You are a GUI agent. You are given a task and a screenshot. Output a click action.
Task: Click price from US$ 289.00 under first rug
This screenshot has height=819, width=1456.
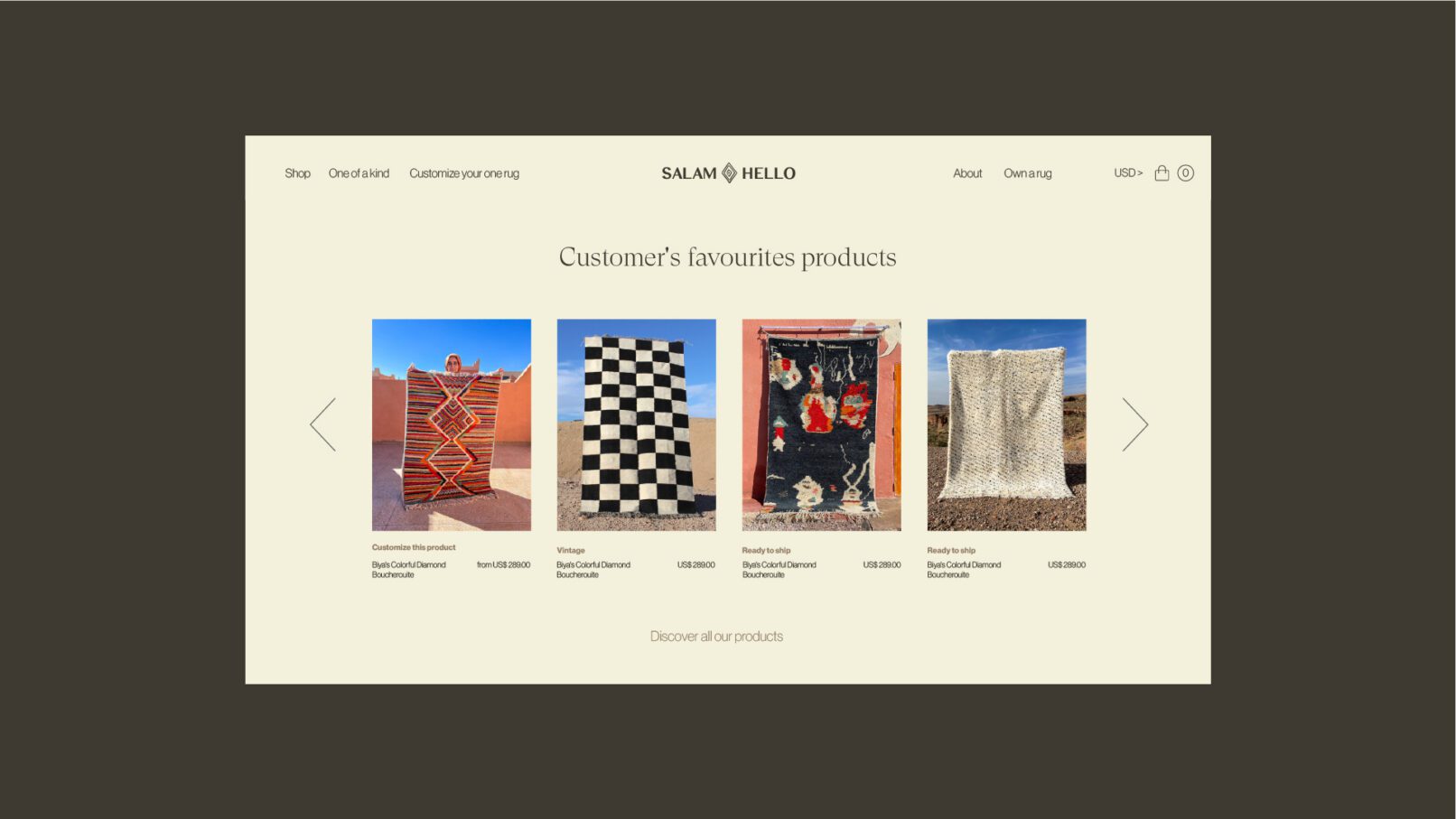pyautogui.click(x=504, y=564)
